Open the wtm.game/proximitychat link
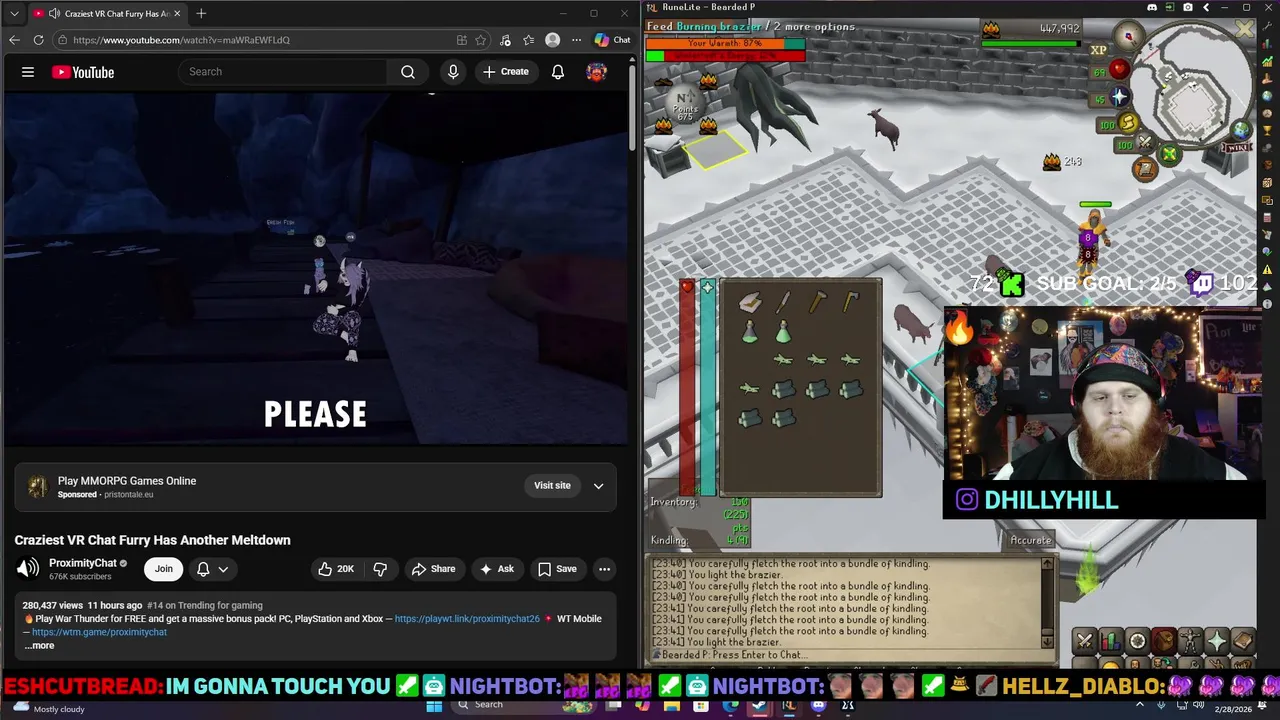1280x720 pixels. pyautogui.click(x=99, y=632)
